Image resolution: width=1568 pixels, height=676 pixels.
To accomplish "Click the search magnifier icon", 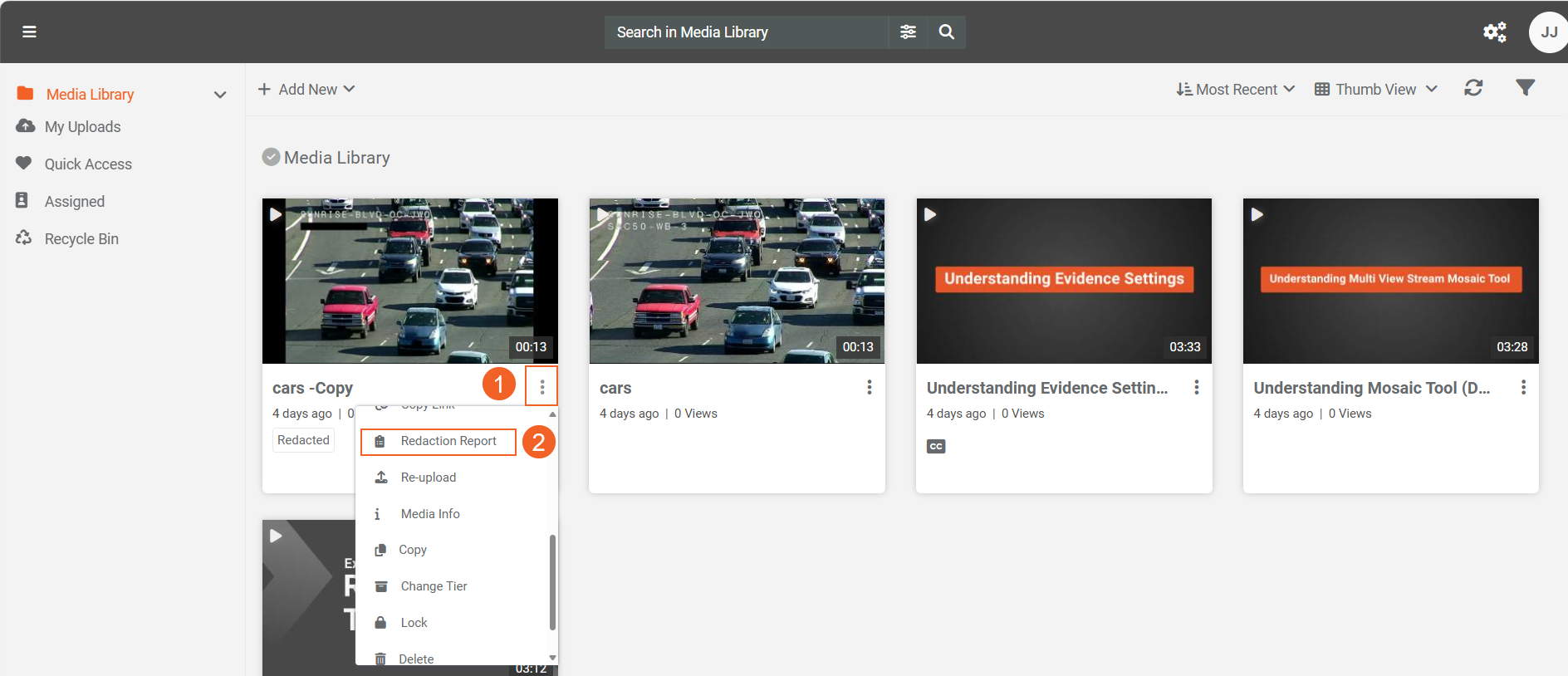I will tap(946, 32).
